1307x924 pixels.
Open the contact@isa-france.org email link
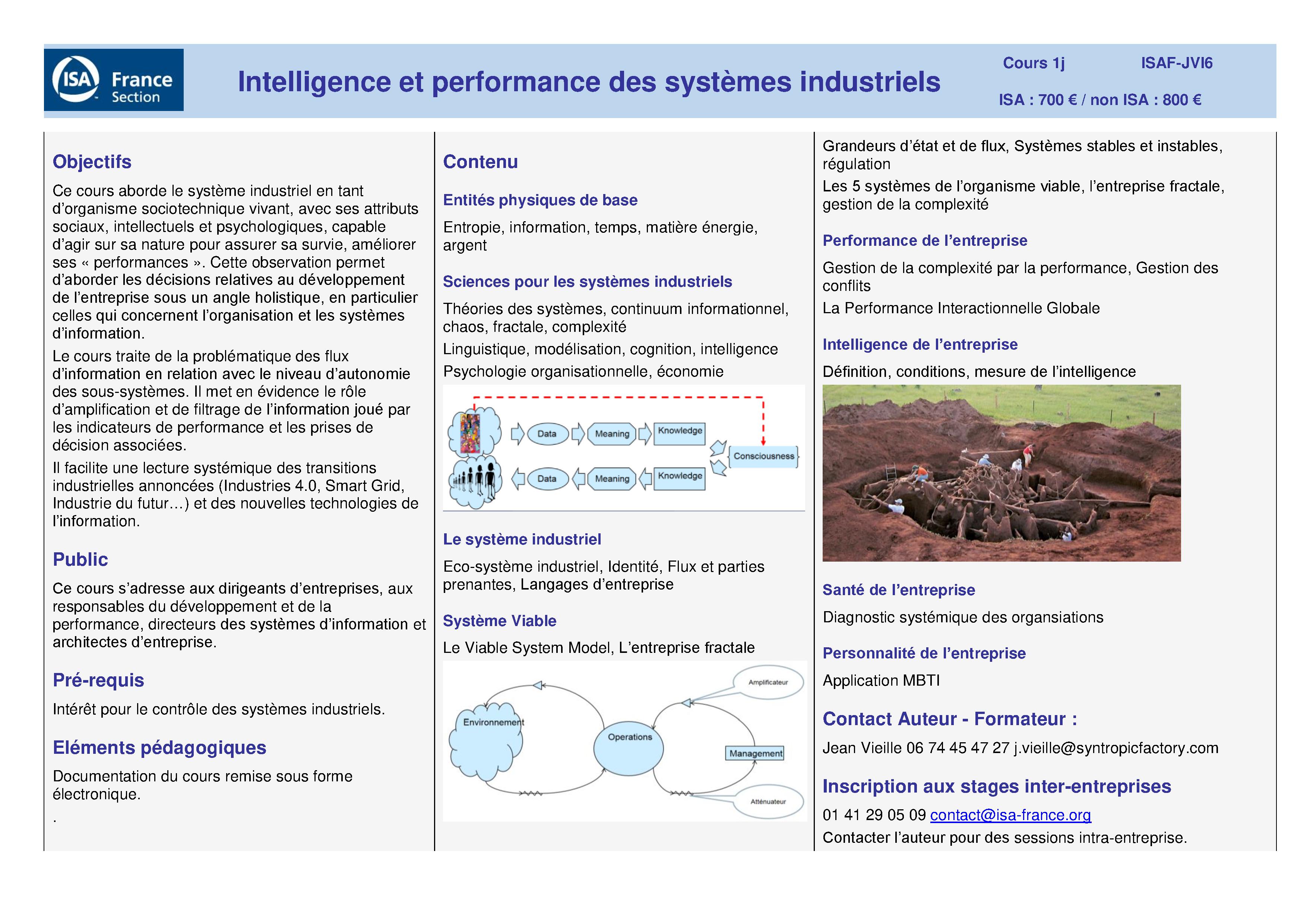(x=1010, y=815)
